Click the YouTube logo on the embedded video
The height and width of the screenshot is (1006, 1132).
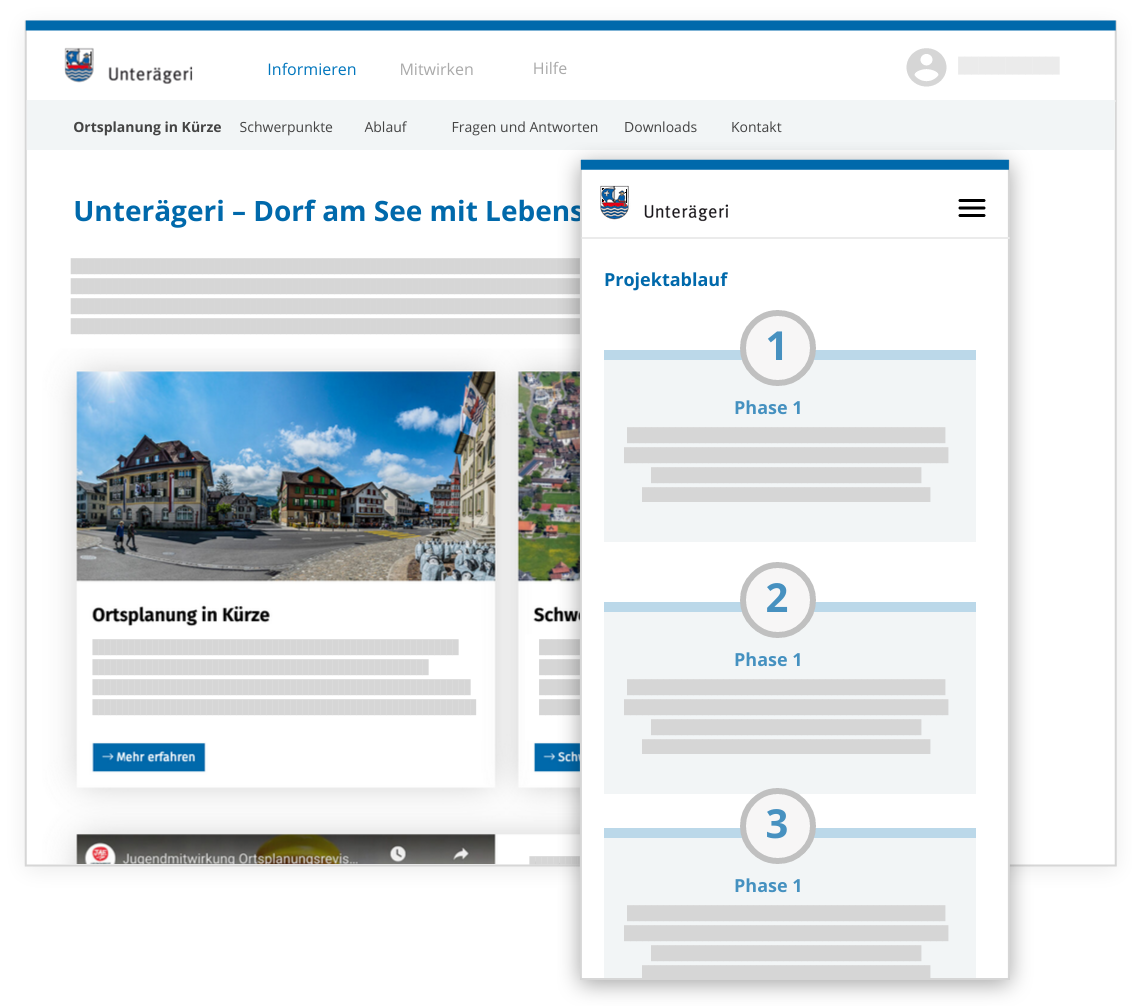pyautogui.click(x=102, y=852)
